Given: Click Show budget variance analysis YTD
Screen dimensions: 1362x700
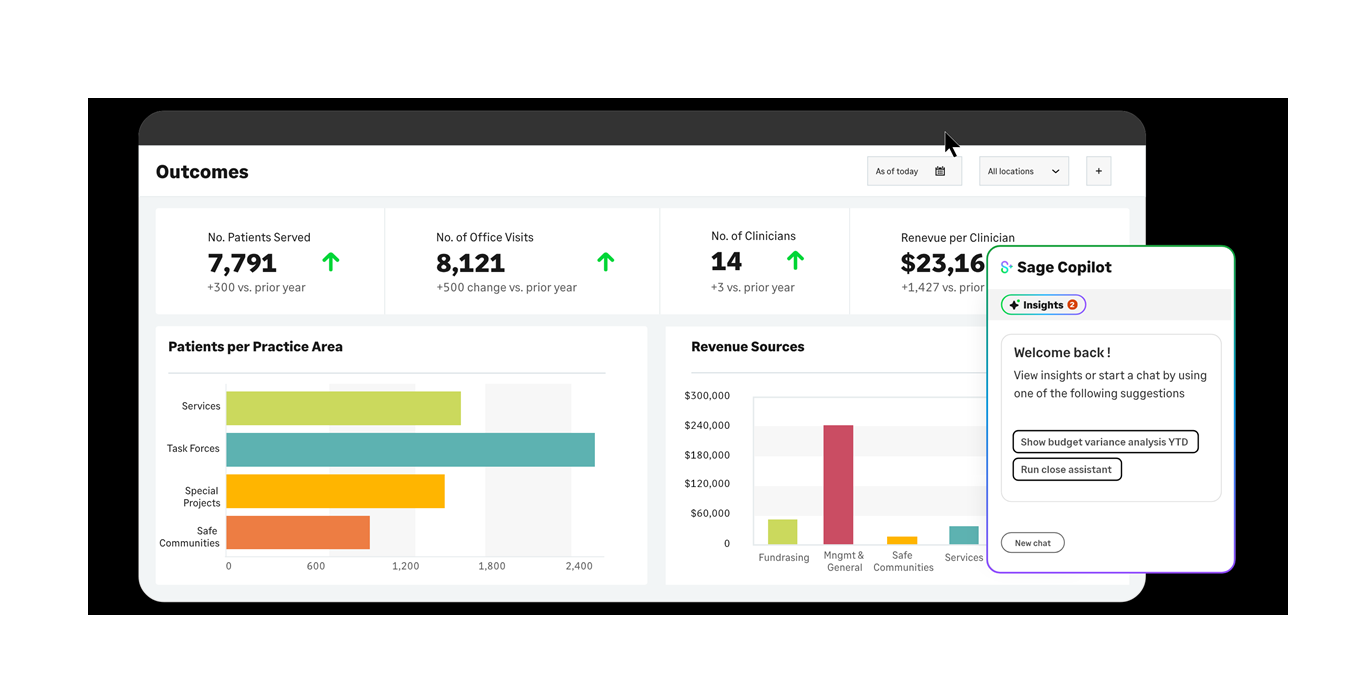Looking at the screenshot, I should click(x=1105, y=441).
